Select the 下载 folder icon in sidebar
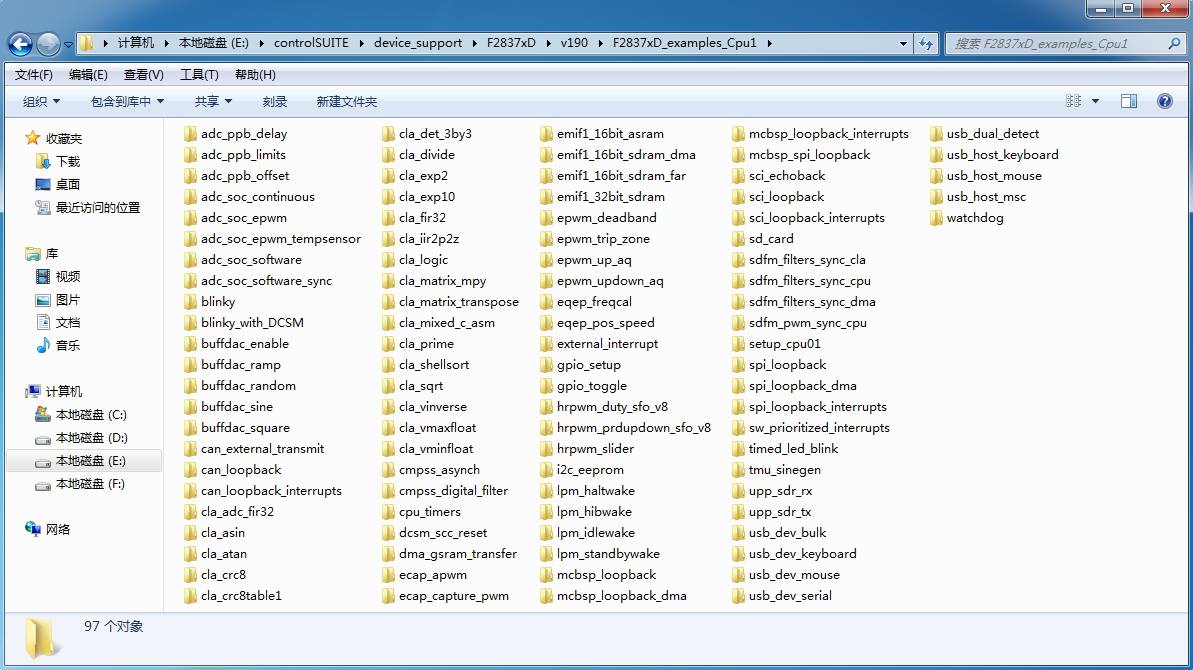The width and height of the screenshot is (1193, 670). [x=43, y=161]
